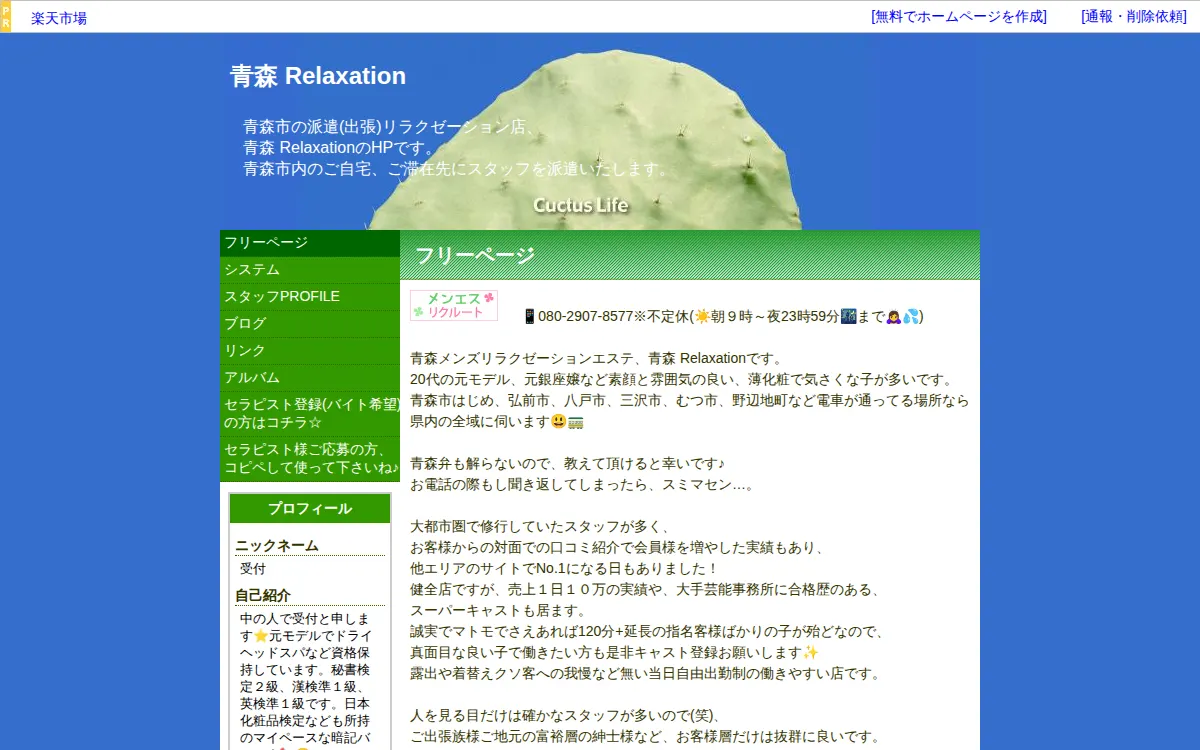Click the 青森 Relaxation site title
1200x750 pixels.
pyautogui.click(x=318, y=76)
